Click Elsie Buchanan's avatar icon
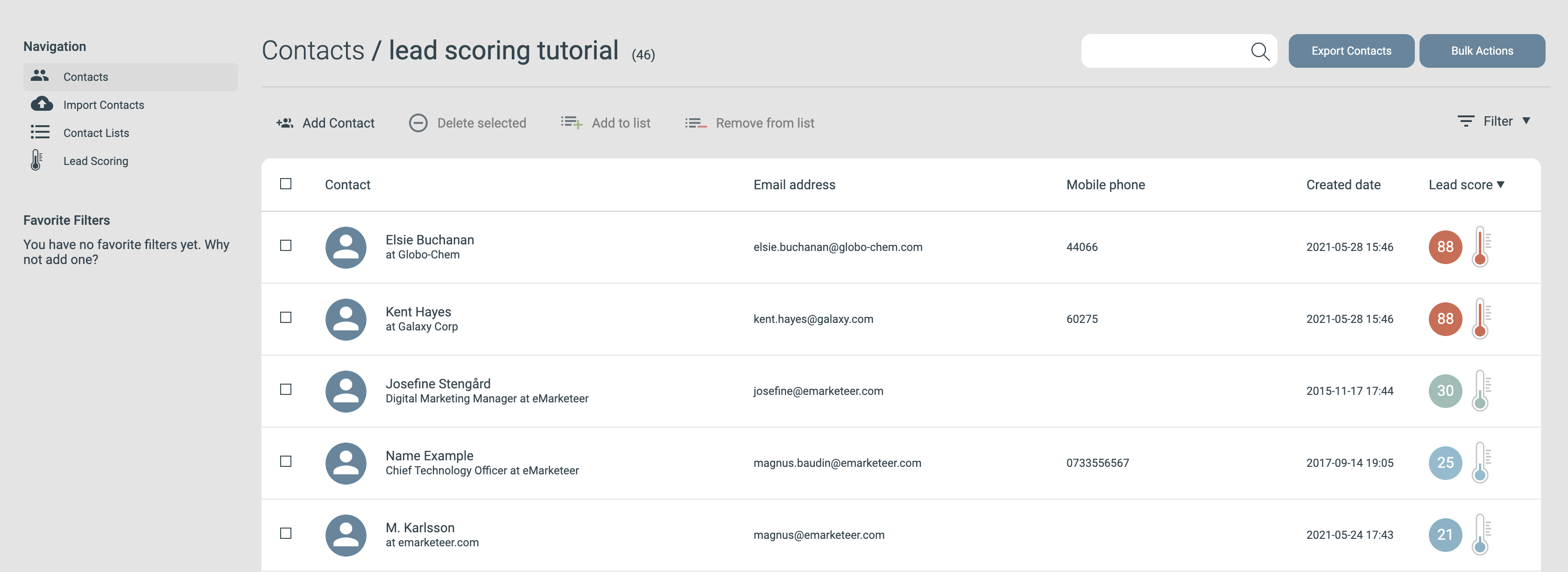Image resolution: width=1568 pixels, height=572 pixels. point(346,247)
